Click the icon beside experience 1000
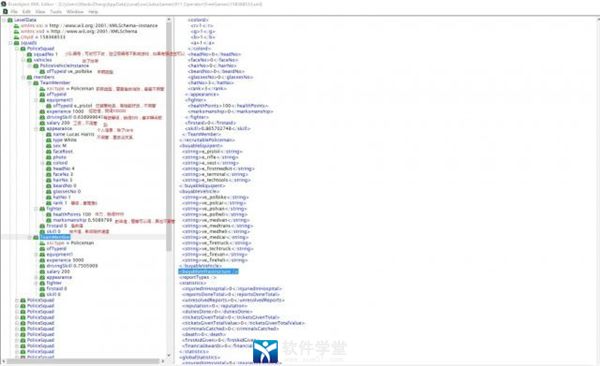This screenshot has height=366, width=600. tap(42, 111)
